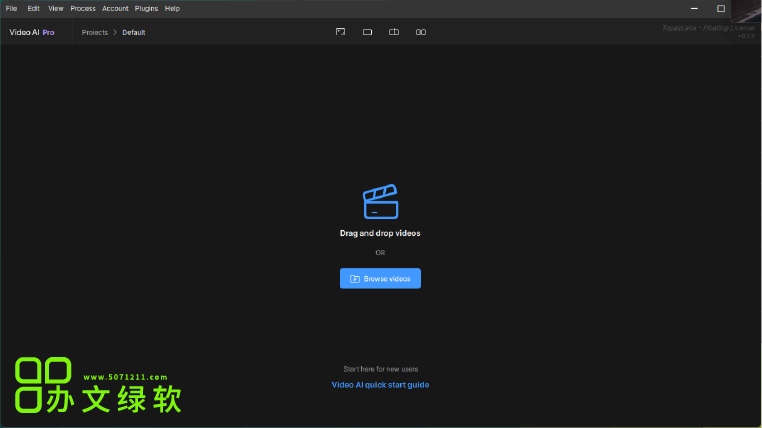
Task: Select the Default project breadcrumb
Action: [134, 32]
